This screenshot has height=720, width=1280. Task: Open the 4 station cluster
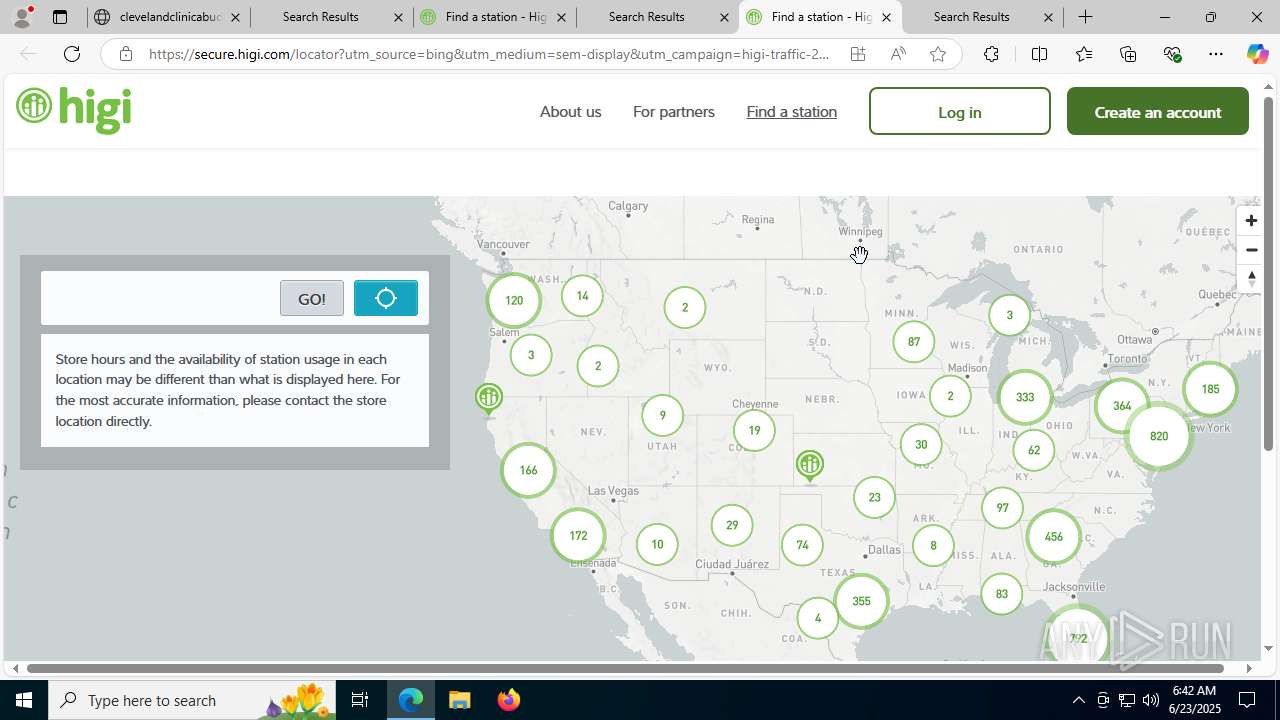[818, 618]
